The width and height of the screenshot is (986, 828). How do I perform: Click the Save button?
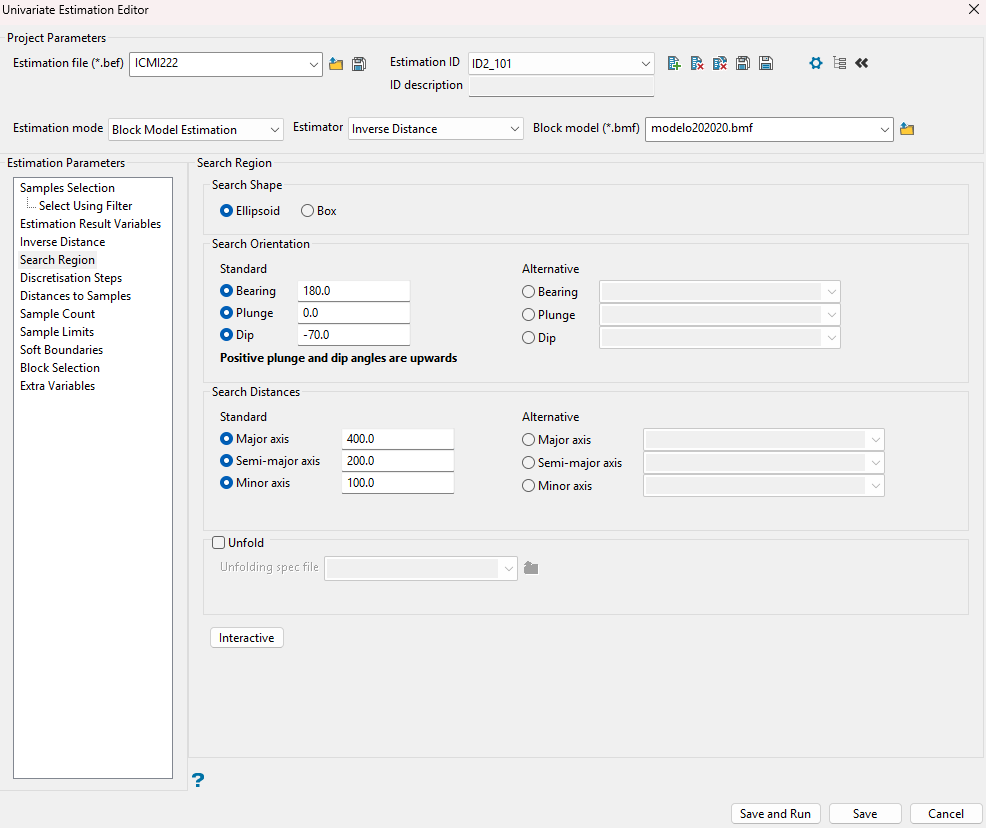(x=865, y=814)
